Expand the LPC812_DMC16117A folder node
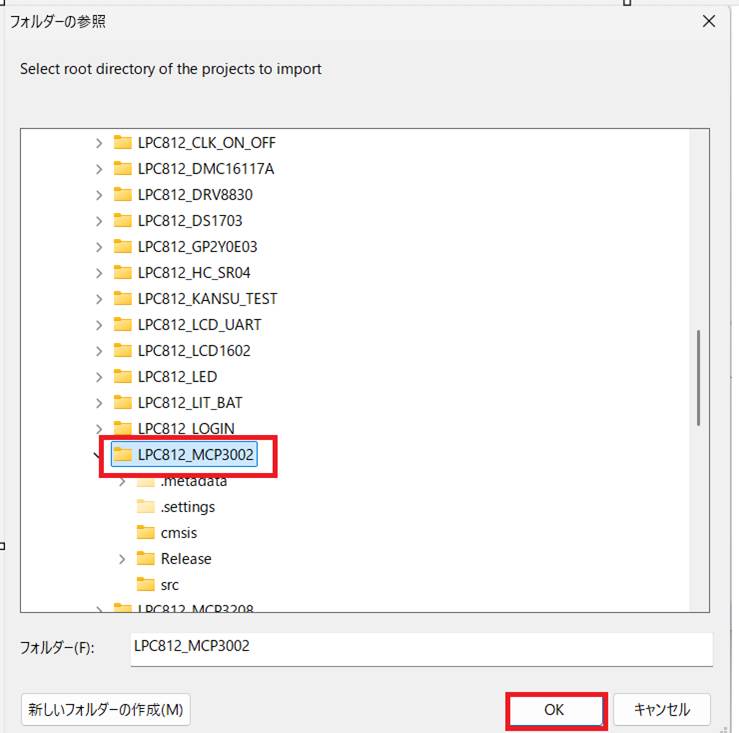 pyautogui.click(x=99, y=169)
